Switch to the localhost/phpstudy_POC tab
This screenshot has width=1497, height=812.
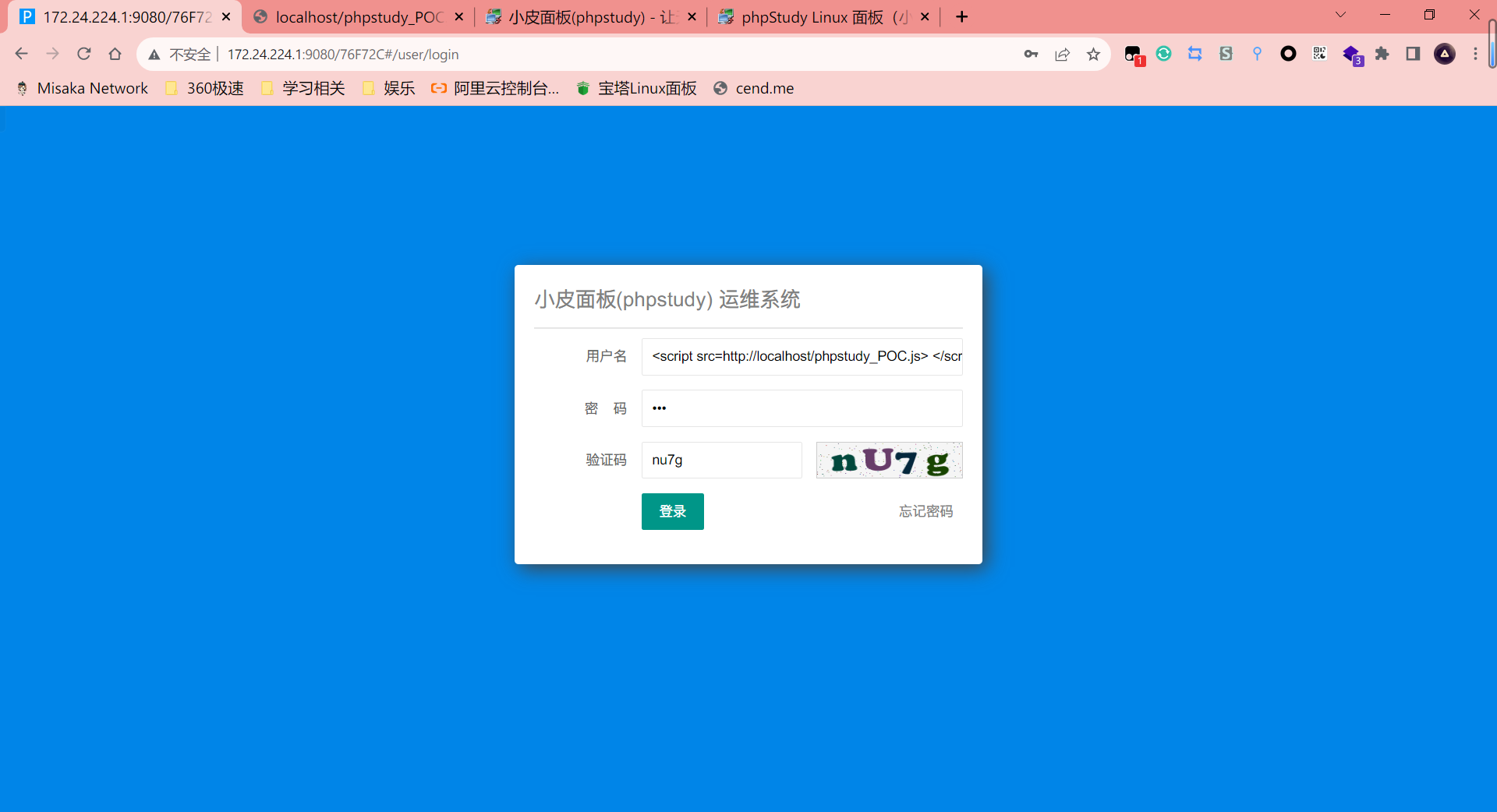[x=359, y=17]
